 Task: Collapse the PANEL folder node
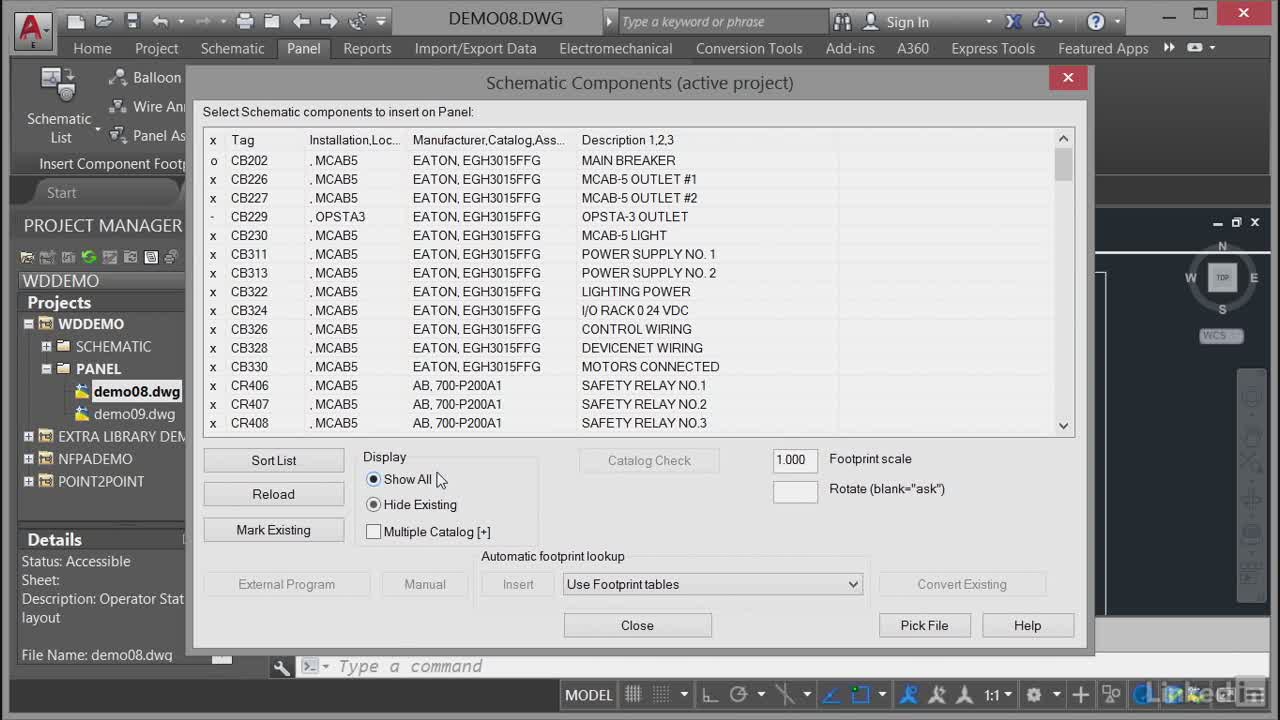(x=46, y=369)
